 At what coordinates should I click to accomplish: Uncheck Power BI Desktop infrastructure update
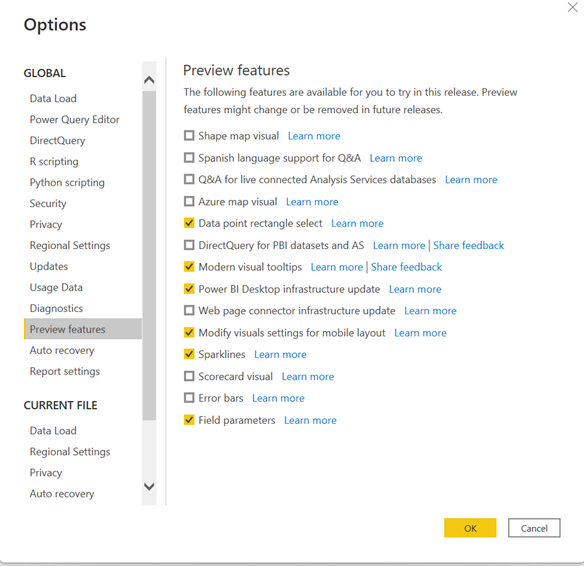coord(189,289)
